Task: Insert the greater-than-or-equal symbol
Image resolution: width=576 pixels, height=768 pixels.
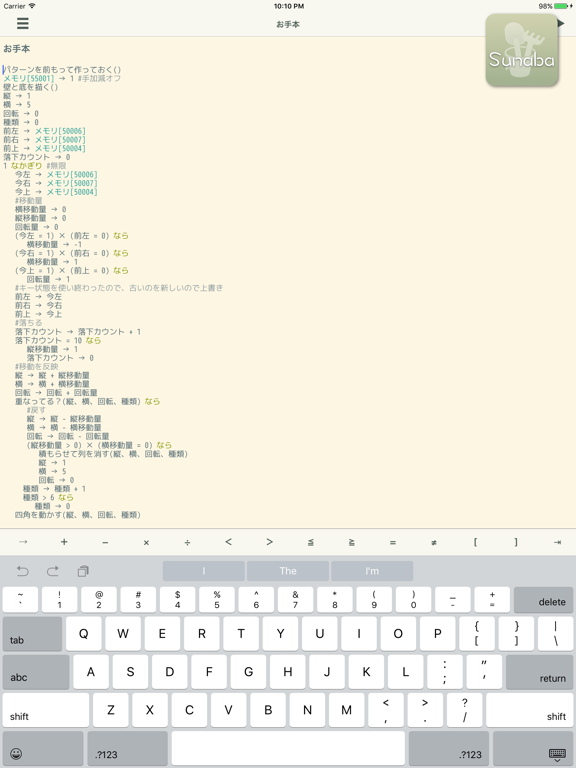Action: [x=352, y=542]
